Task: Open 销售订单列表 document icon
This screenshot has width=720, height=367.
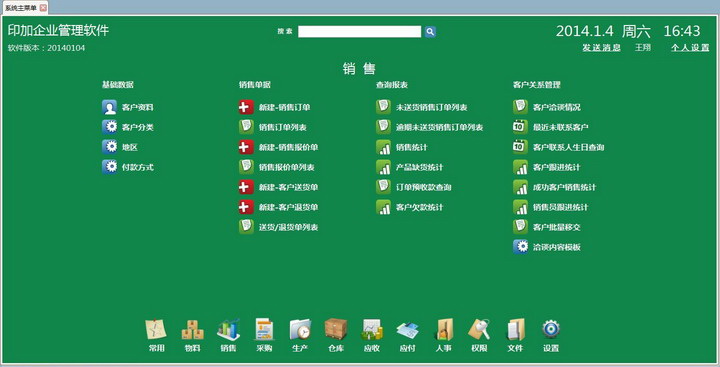Action: (246, 127)
